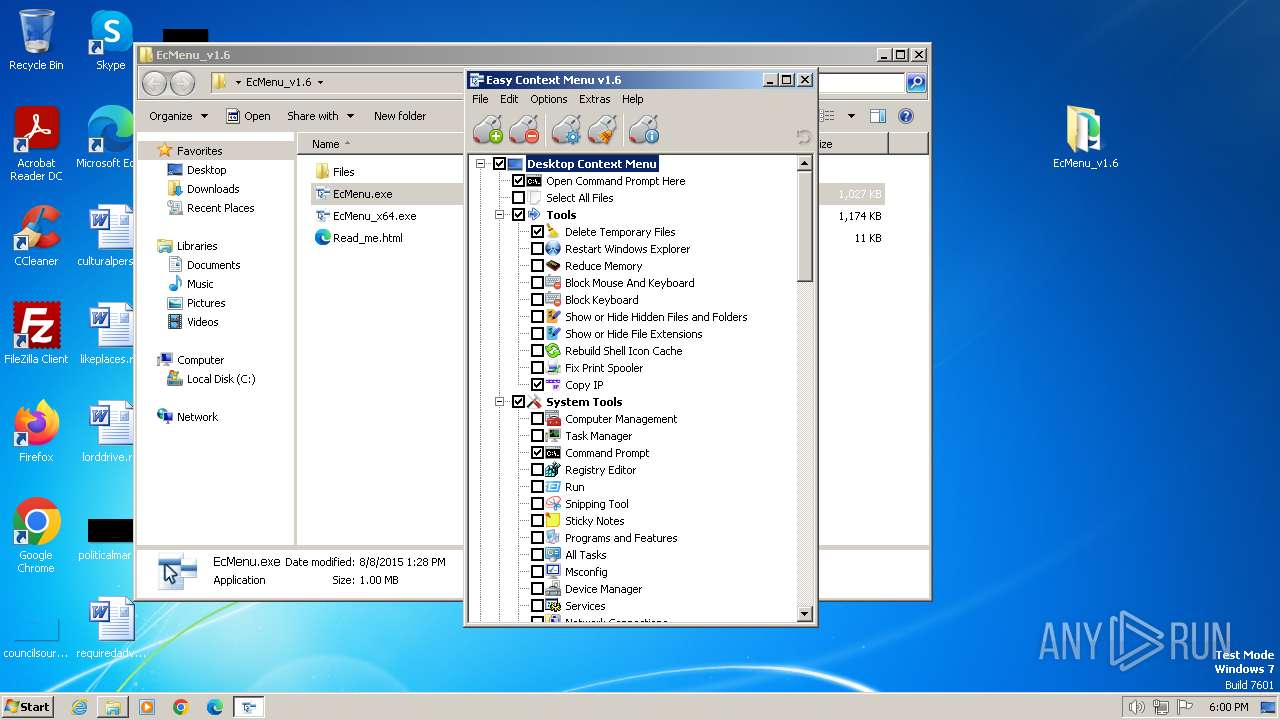Expand the Explorer address bar path dropdown
The width and height of the screenshot is (1280, 720).
pyautogui.click(x=320, y=83)
